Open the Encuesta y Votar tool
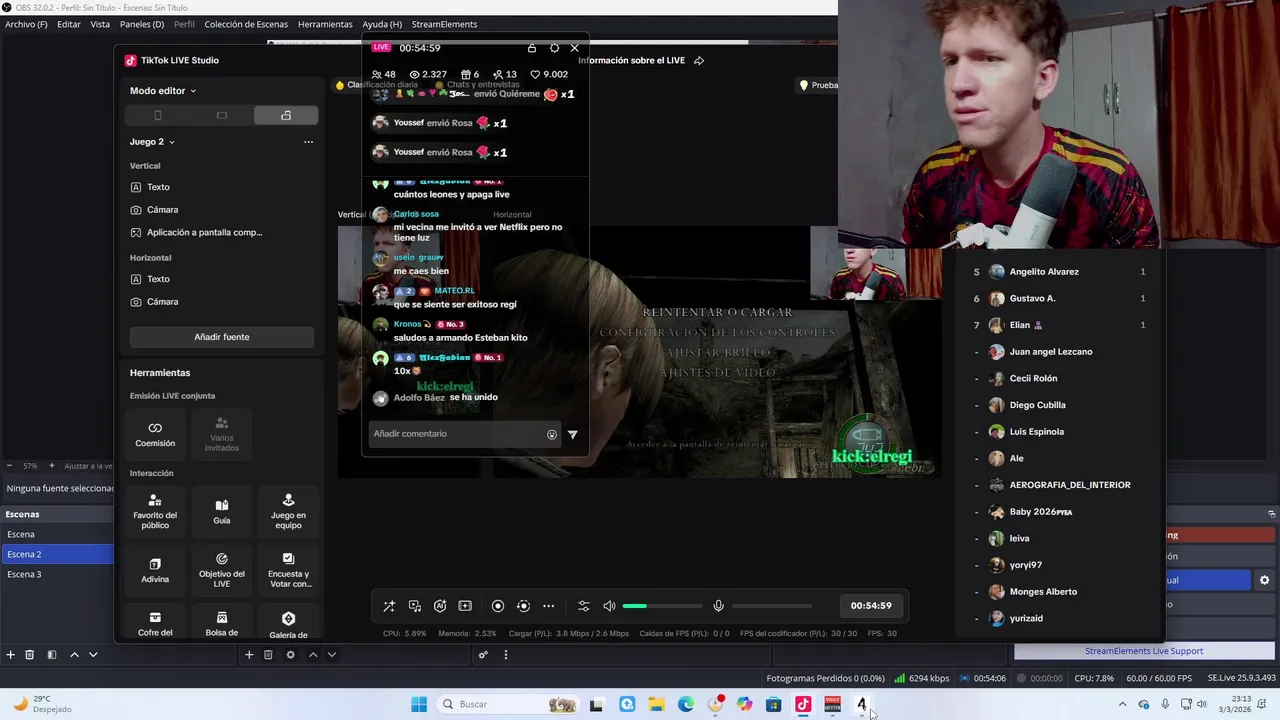Image resolution: width=1280 pixels, height=720 pixels. (x=288, y=569)
